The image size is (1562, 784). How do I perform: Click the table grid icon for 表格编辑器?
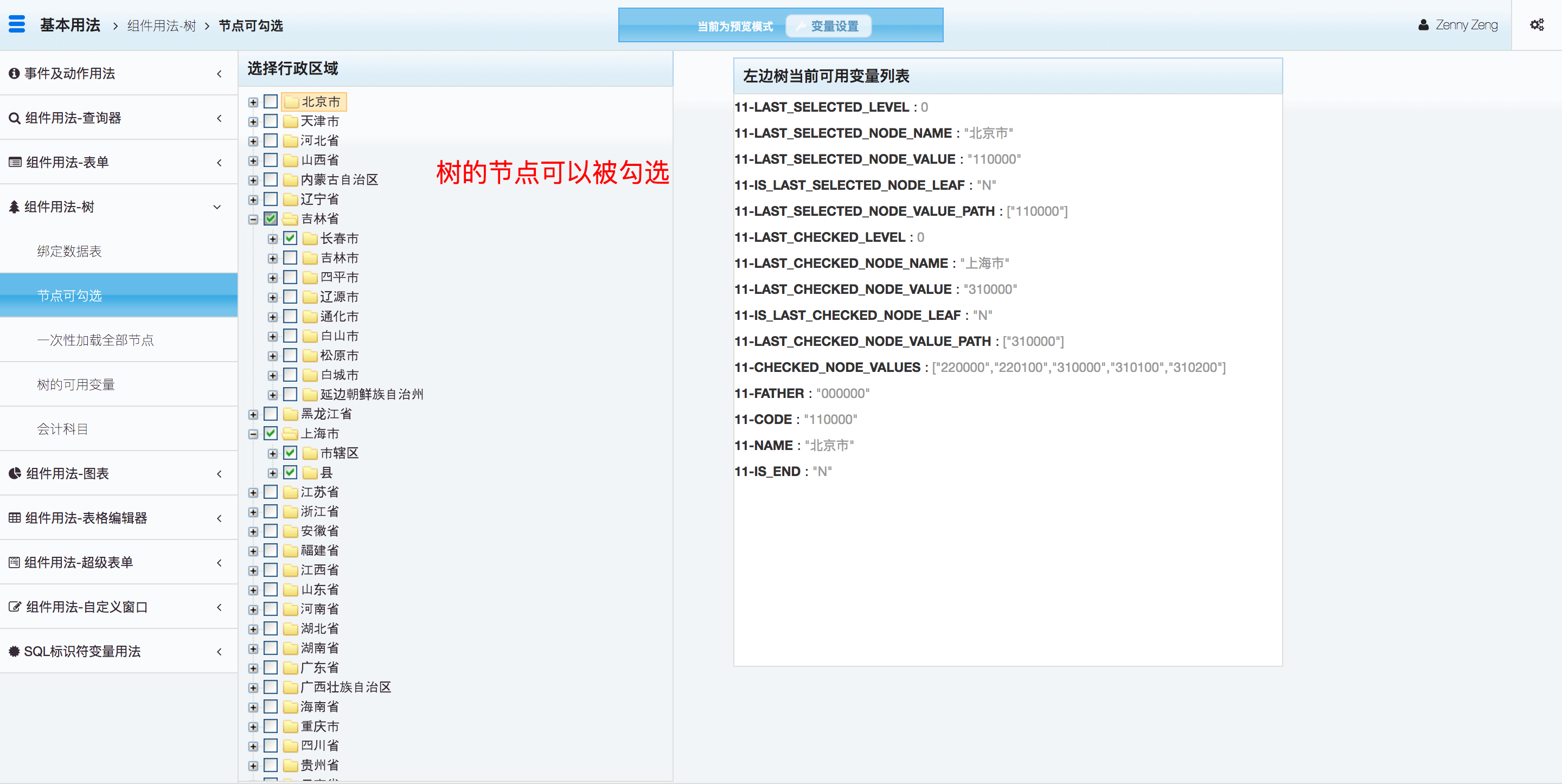point(15,518)
